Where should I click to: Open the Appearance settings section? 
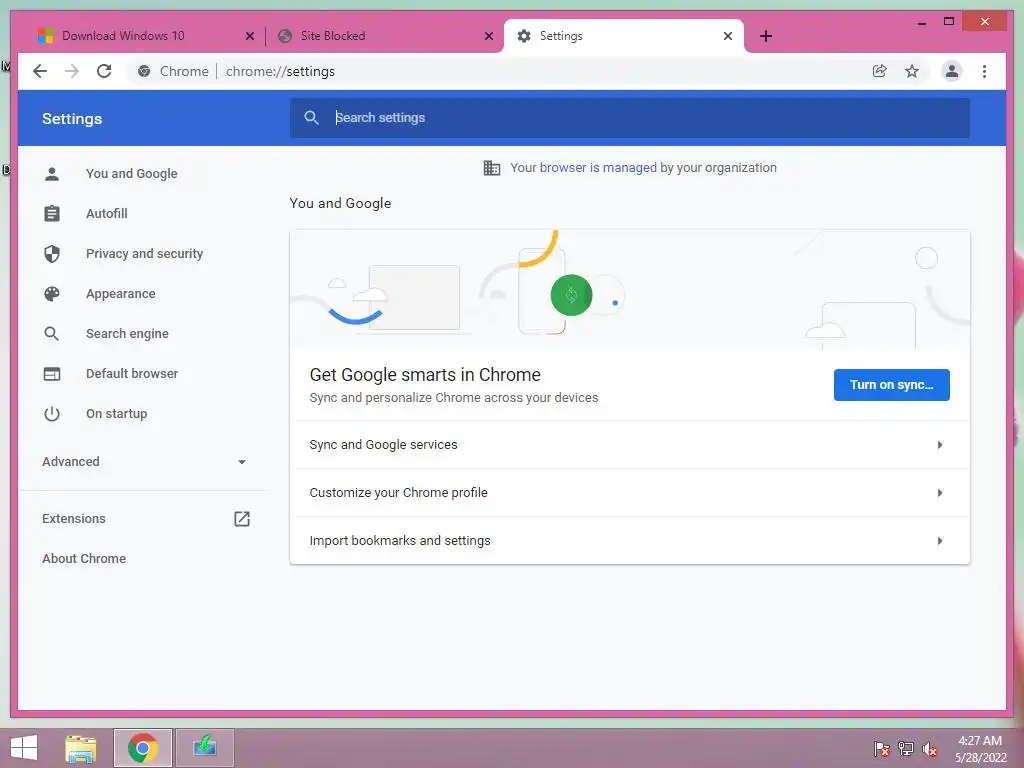tap(121, 294)
